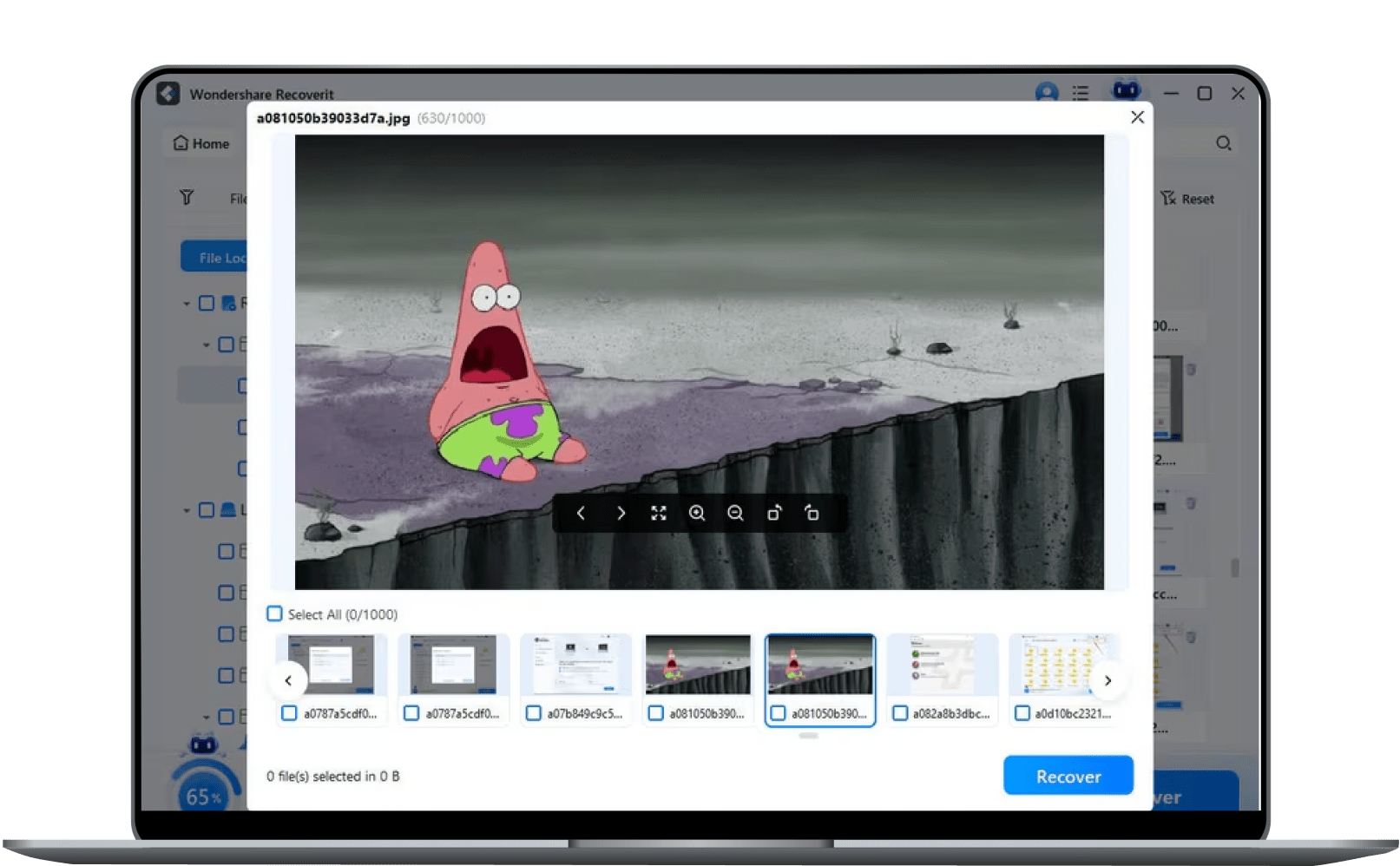This screenshot has width=1400, height=866.
Task: Zoom in on the preview image
Action: pos(697,513)
